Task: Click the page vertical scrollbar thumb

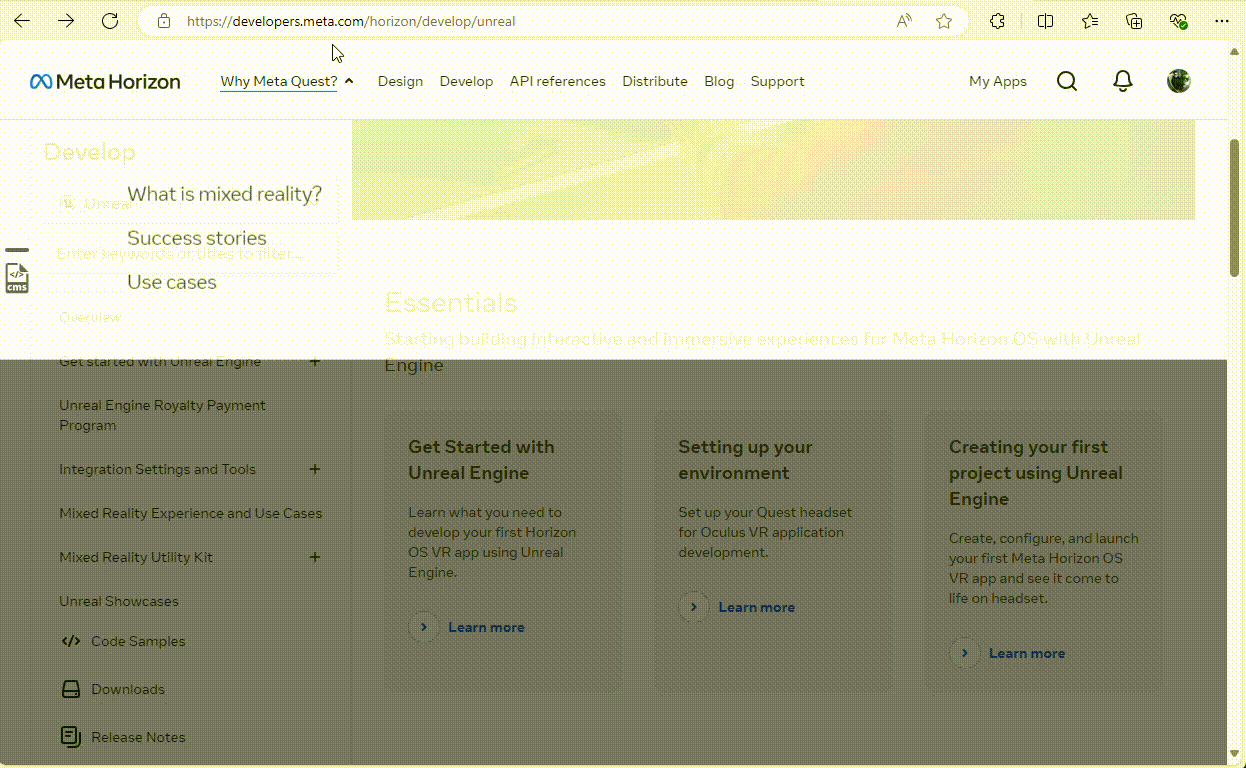Action: tap(1236, 208)
